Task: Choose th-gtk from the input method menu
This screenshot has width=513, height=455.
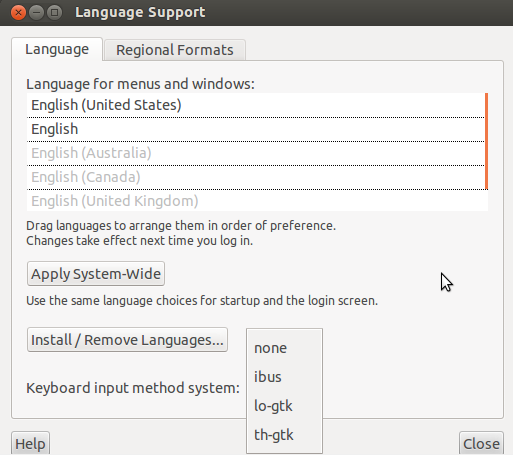Action: click(284, 435)
